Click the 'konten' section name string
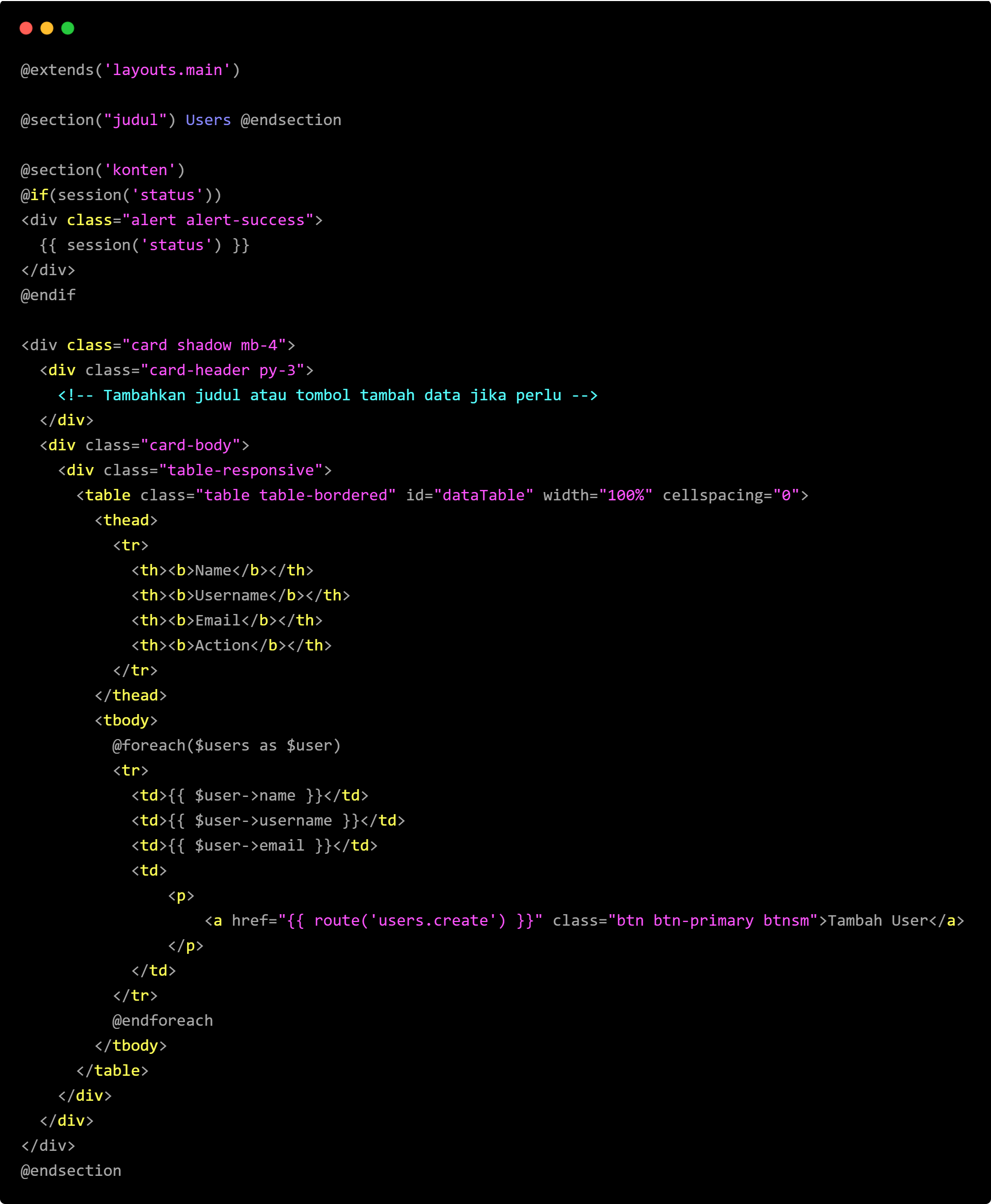Screen dimensions: 991x1204 pyautogui.click(x=140, y=170)
